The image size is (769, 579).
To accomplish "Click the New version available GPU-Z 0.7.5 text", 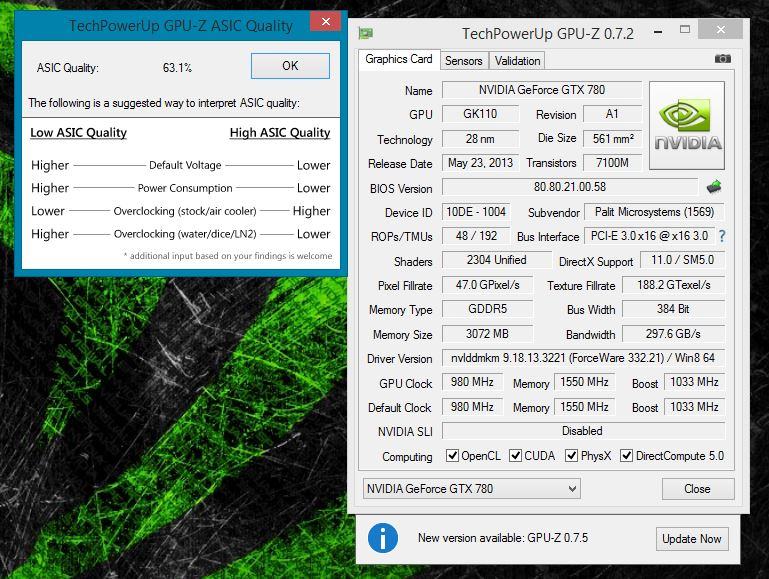I will pos(503,538).
